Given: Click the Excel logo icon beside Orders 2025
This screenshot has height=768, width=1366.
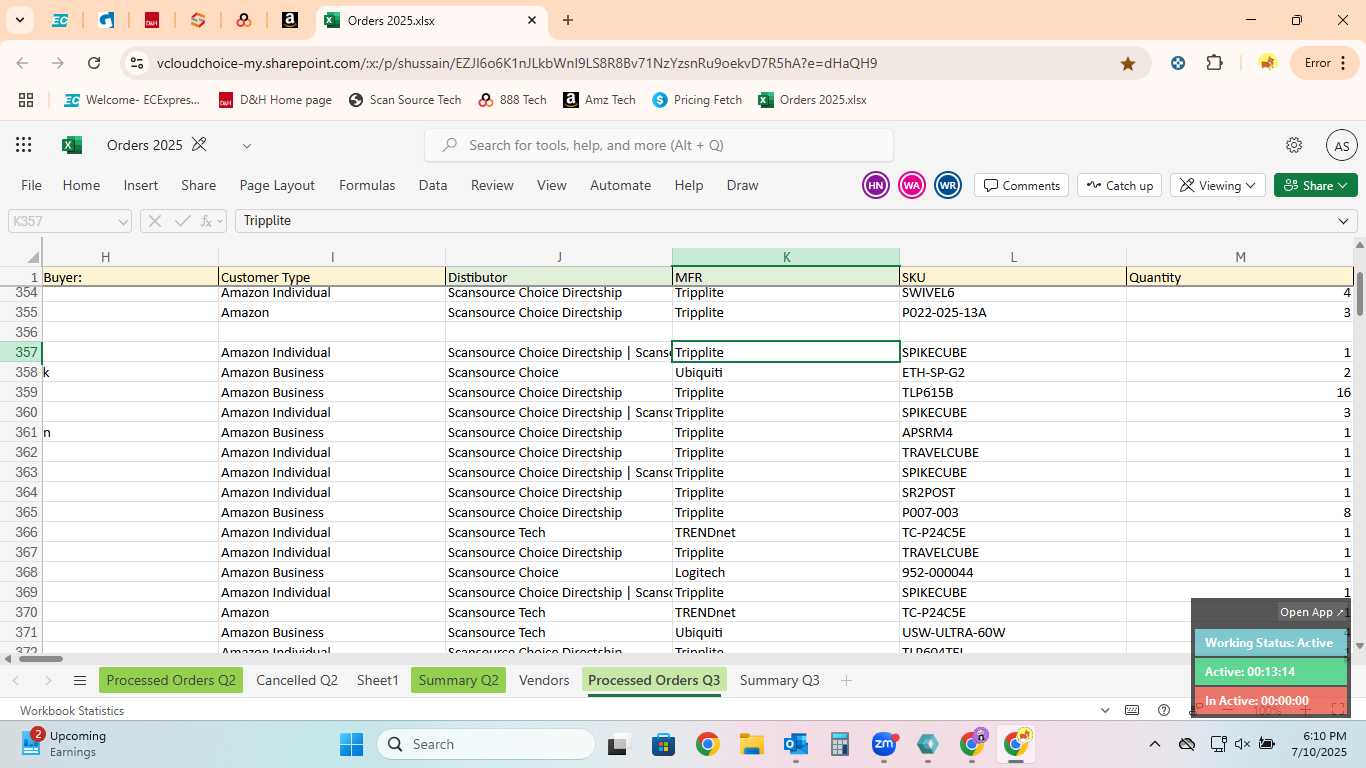Looking at the screenshot, I should coord(72,145).
